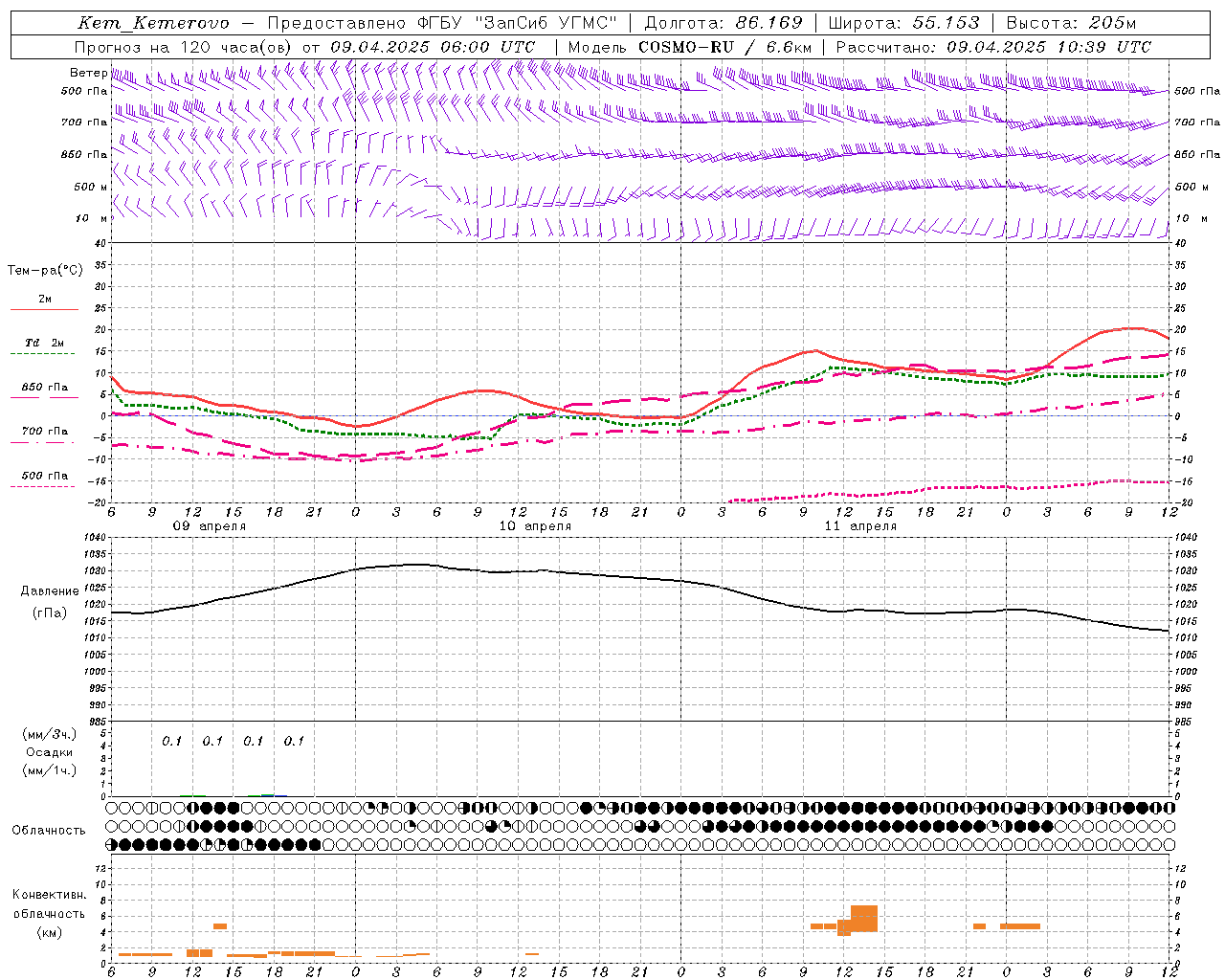Select the Осадки precipitation label
The width and height of the screenshot is (1225, 980).
click(x=50, y=753)
